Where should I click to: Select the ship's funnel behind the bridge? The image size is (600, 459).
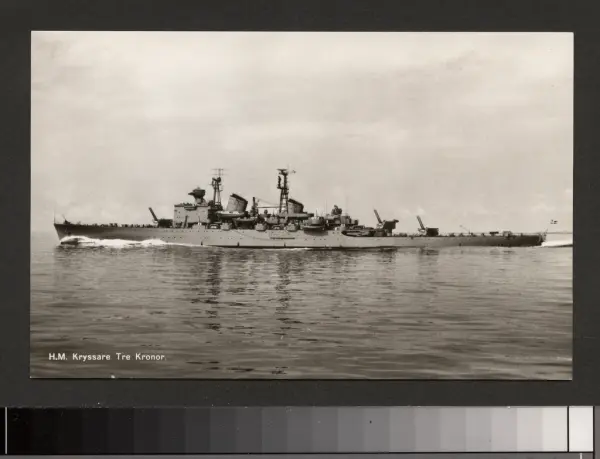(237, 204)
